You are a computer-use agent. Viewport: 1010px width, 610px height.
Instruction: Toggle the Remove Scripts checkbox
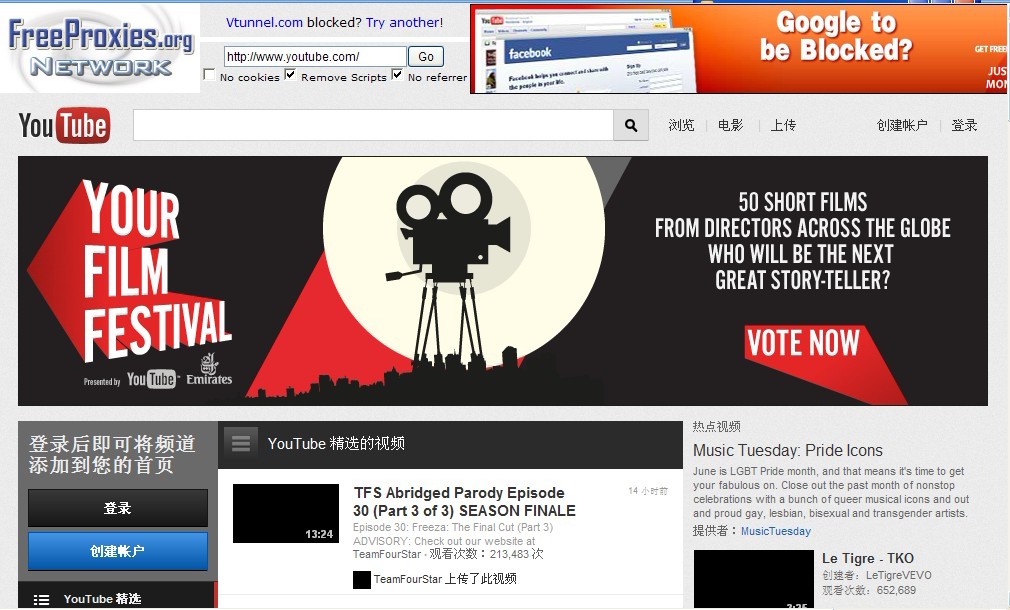[291, 75]
